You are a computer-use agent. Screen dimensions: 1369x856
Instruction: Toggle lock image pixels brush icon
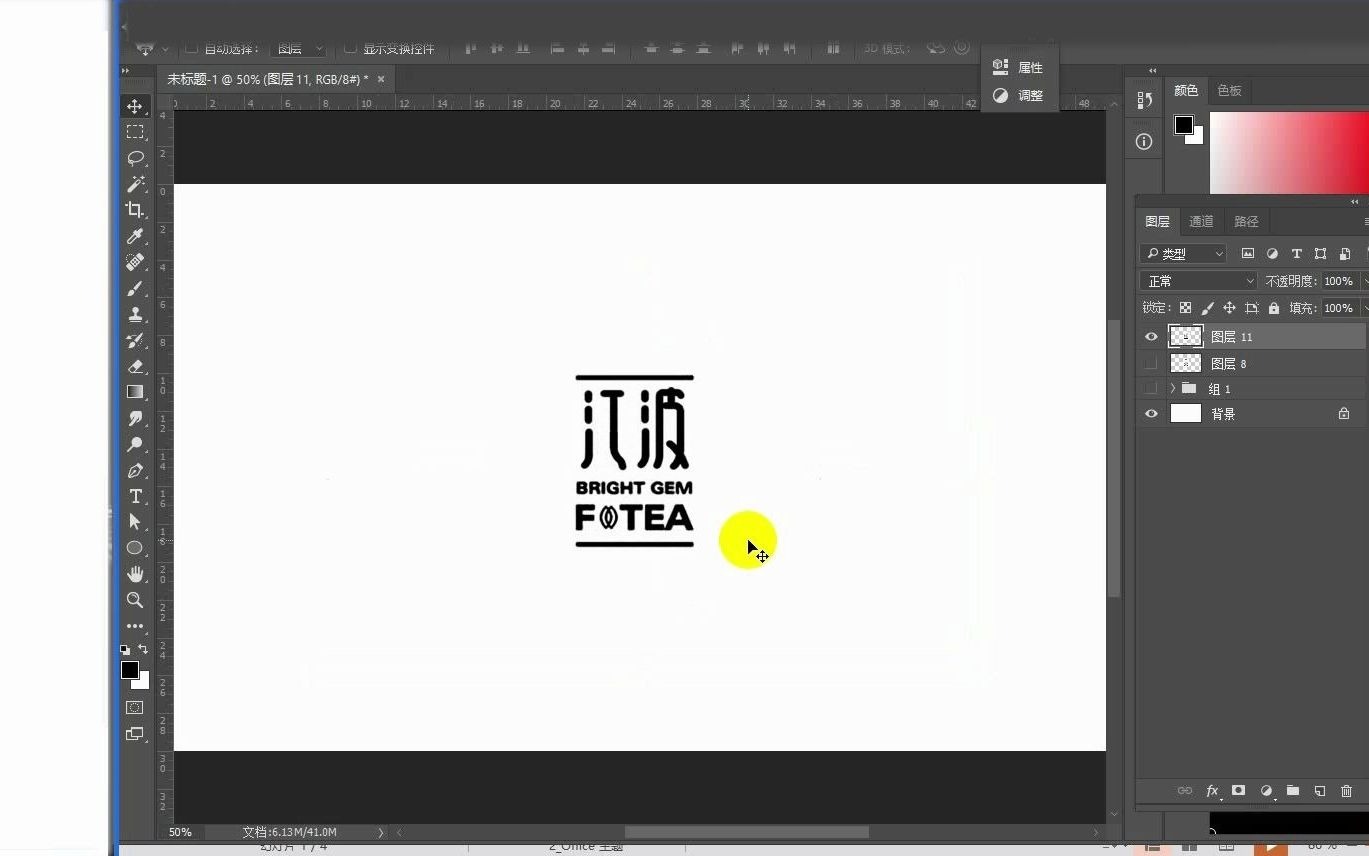(1207, 308)
